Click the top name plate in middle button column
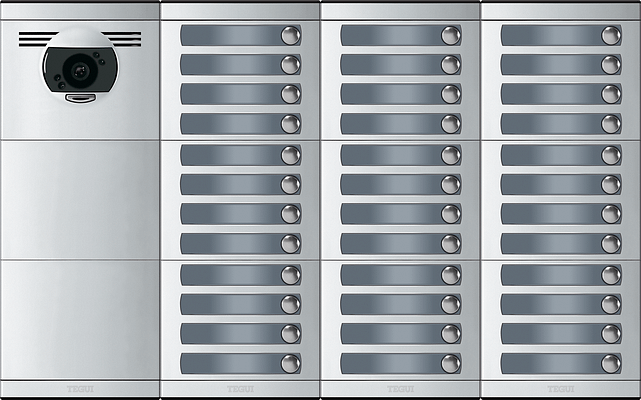 click(389, 35)
